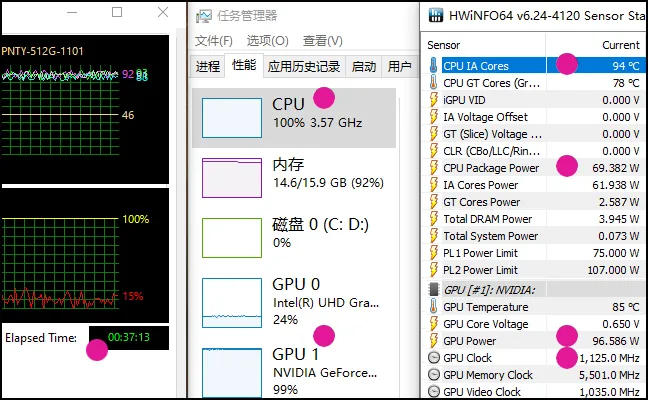Open the 查看(V) menu in Task Manager
The height and width of the screenshot is (400, 648).
click(x=323, y=40)
